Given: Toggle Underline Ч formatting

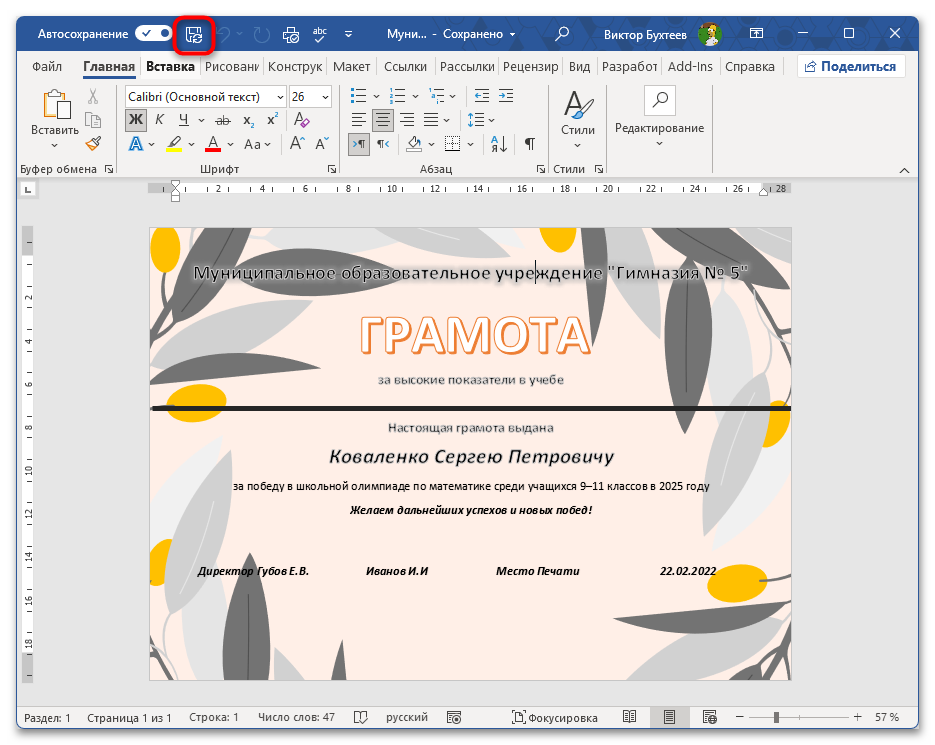Looking at the screenshot, I should point(184,120).
